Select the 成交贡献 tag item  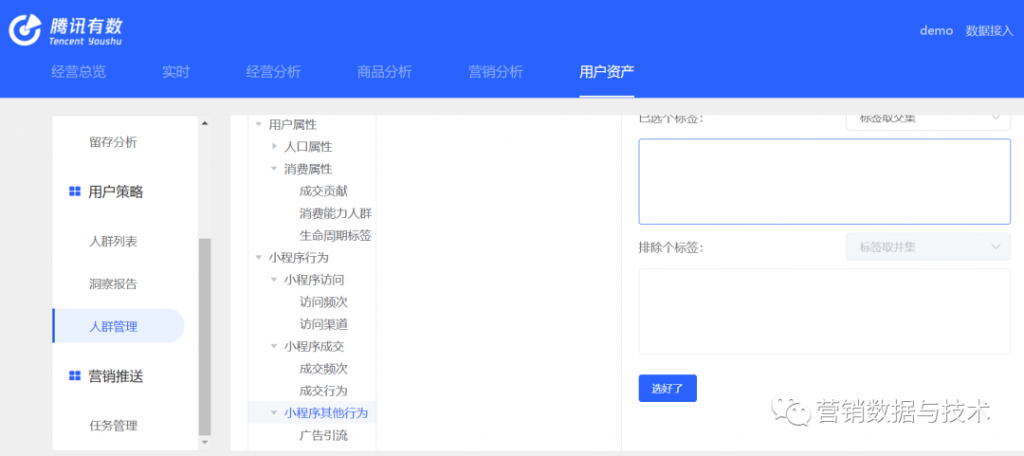(323, 191)
